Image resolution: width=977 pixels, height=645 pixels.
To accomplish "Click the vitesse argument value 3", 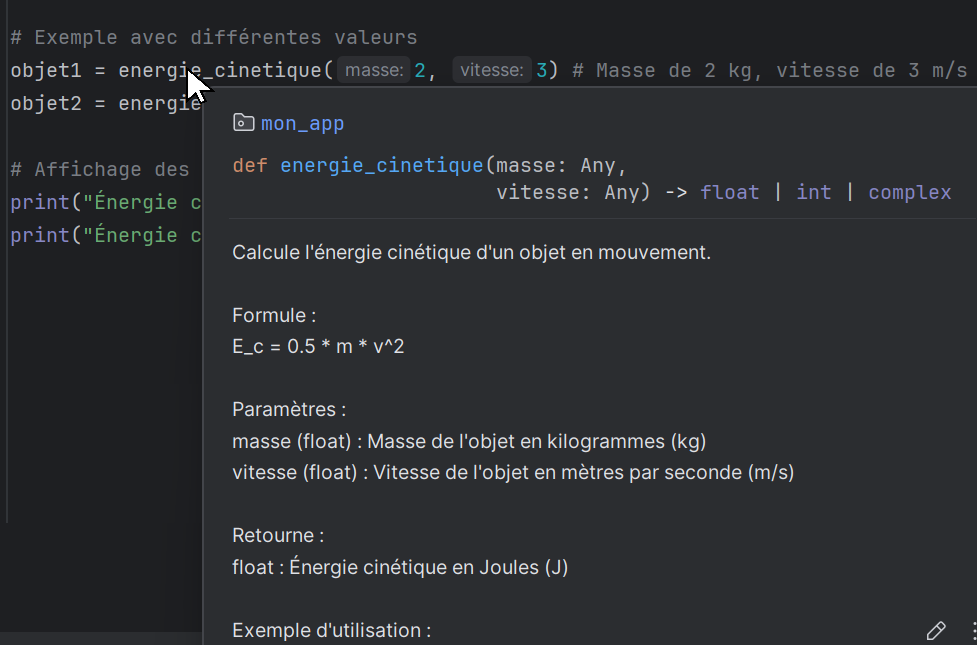I will point(541,70).
